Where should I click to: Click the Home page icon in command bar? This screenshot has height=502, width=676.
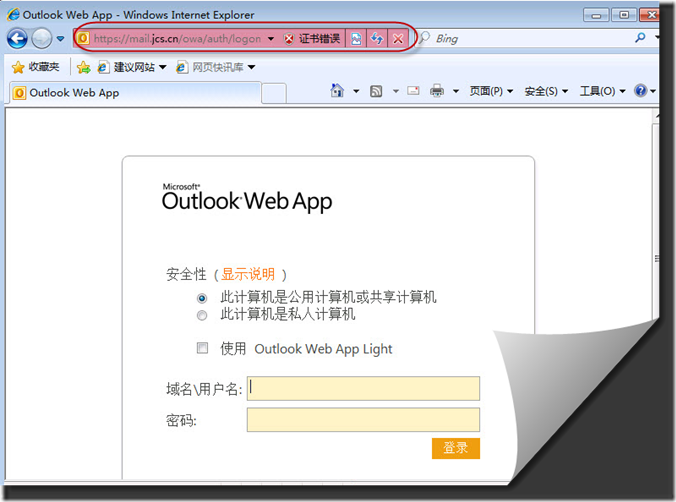[337, 91]
